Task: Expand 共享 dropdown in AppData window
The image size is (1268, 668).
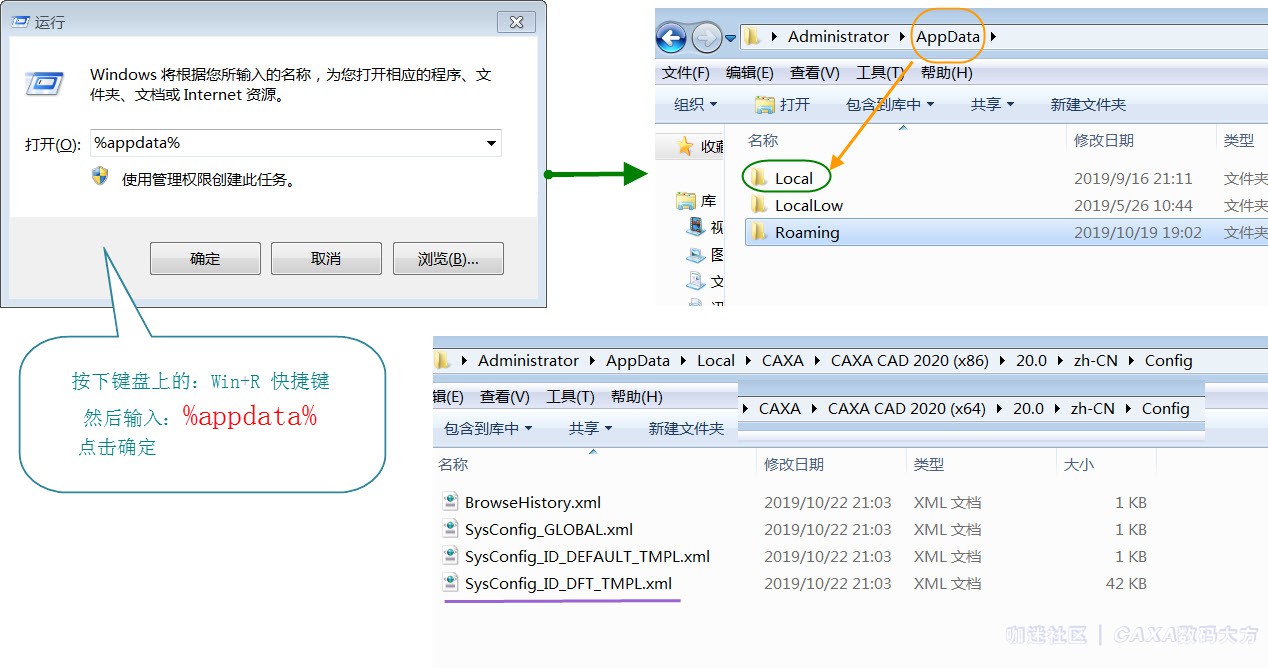Action: coord(992,104)
